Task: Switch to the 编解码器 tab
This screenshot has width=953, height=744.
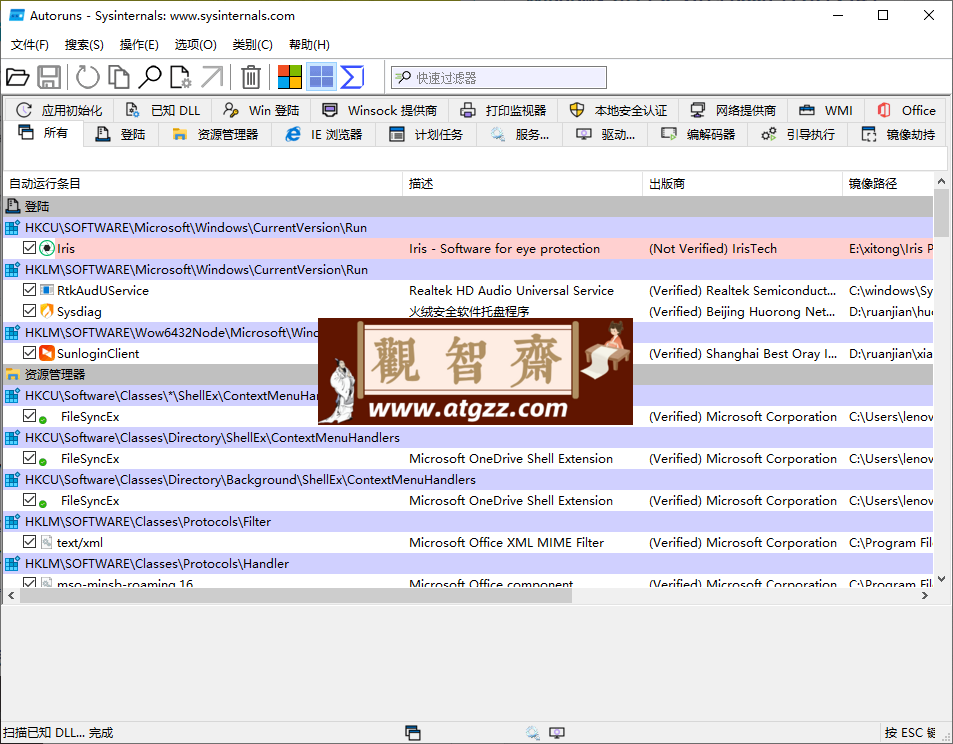Action: coord(698,134)
